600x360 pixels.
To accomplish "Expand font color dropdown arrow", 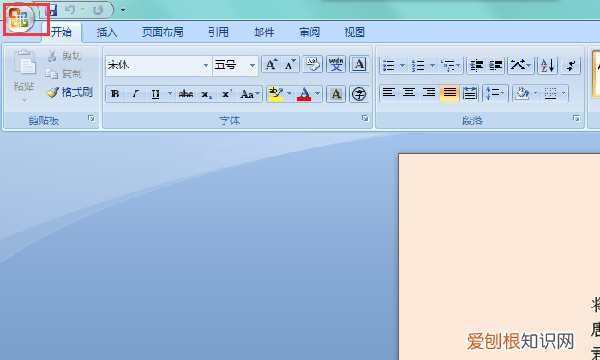I will click(x=318, y=94).
